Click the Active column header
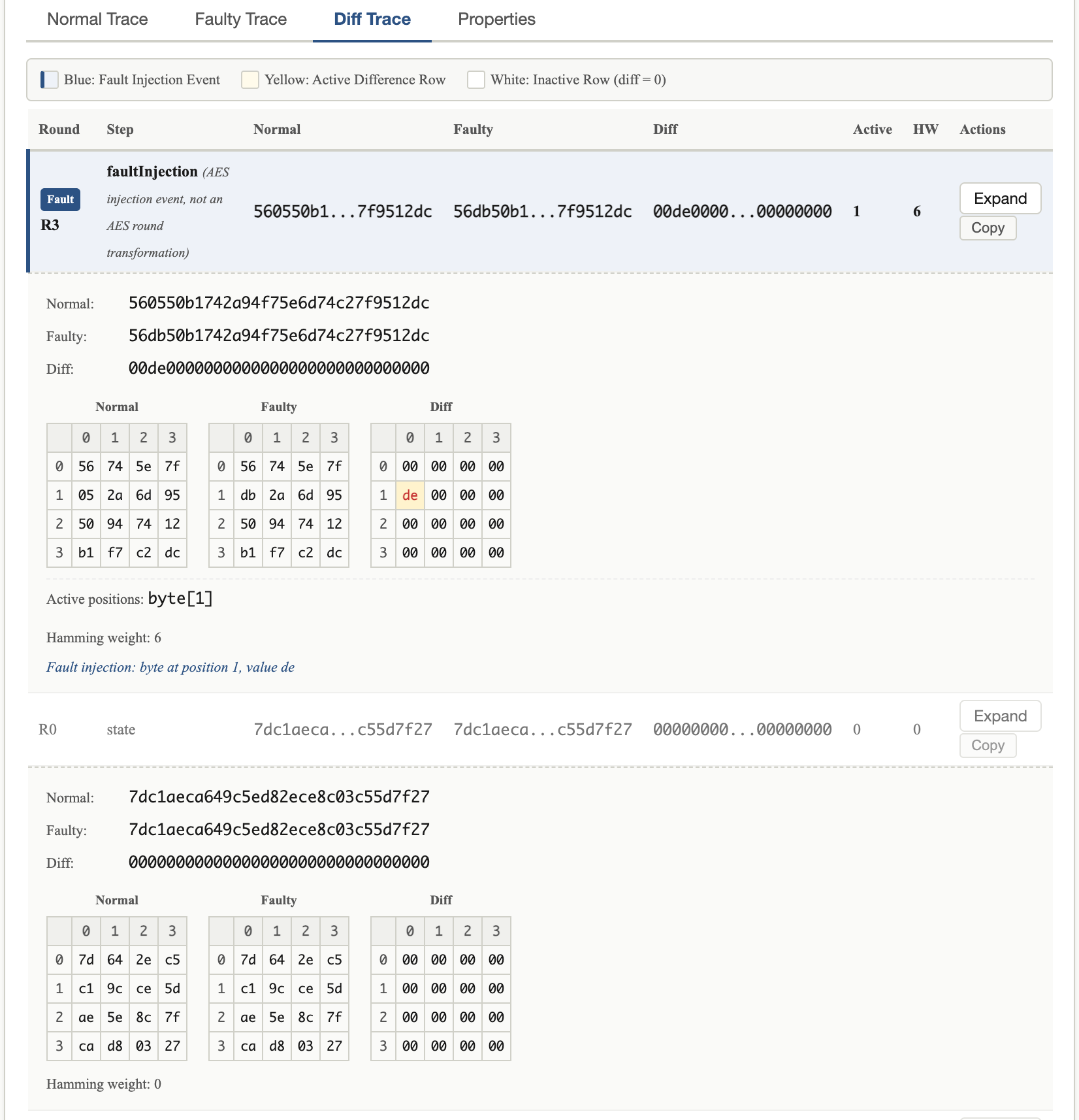Viewport: 1079px width, 1120px height. click(872, 129)
